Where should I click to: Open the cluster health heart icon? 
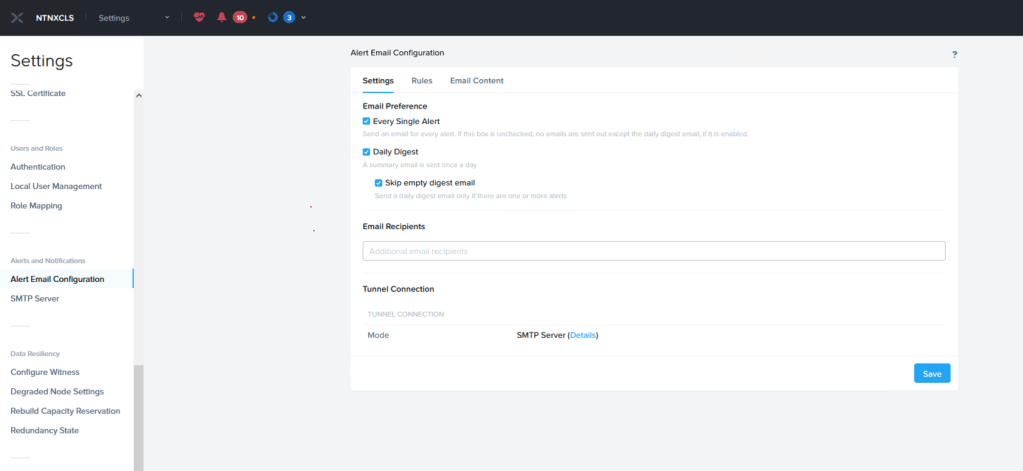click(199, 17)
